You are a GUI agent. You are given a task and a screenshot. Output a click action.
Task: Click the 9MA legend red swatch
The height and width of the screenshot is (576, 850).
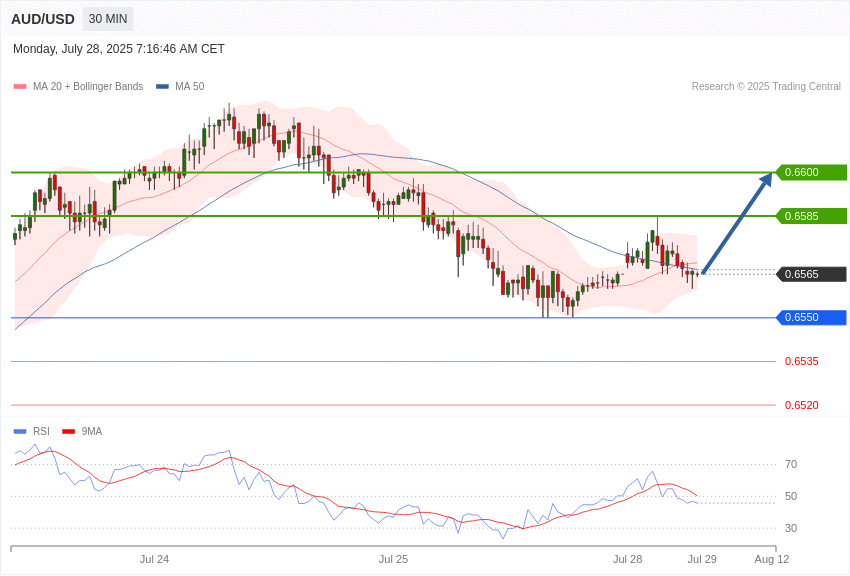click(x=69, y=432)
